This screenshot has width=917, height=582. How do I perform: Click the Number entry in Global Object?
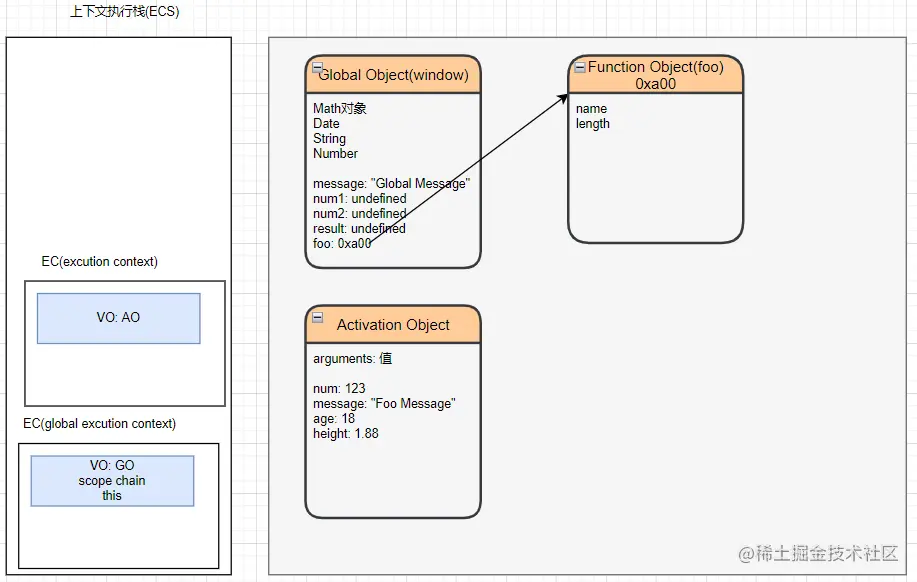(335, 153)
